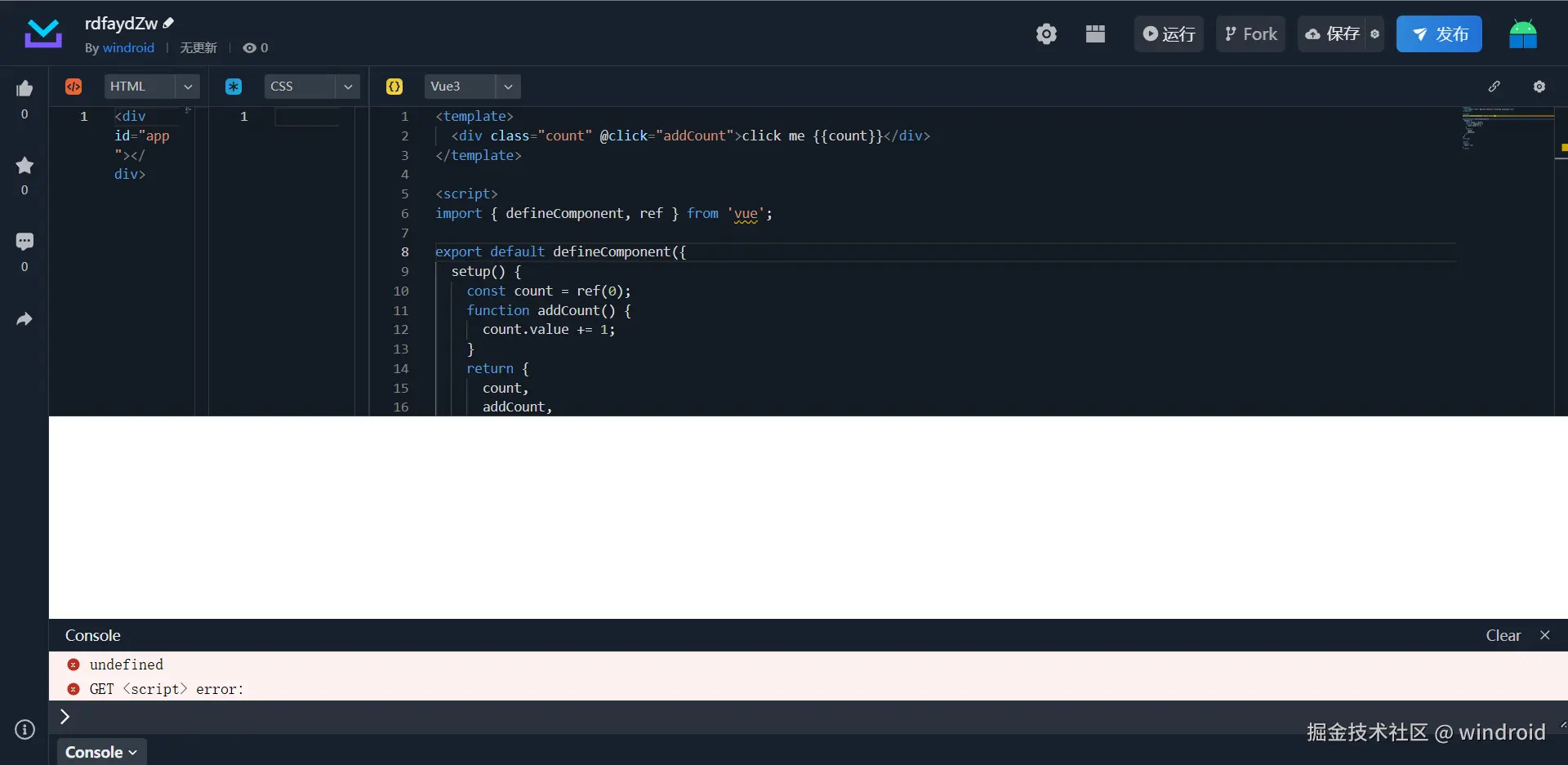
Task: Fork this code snippet
Action: coord(1250,34)
